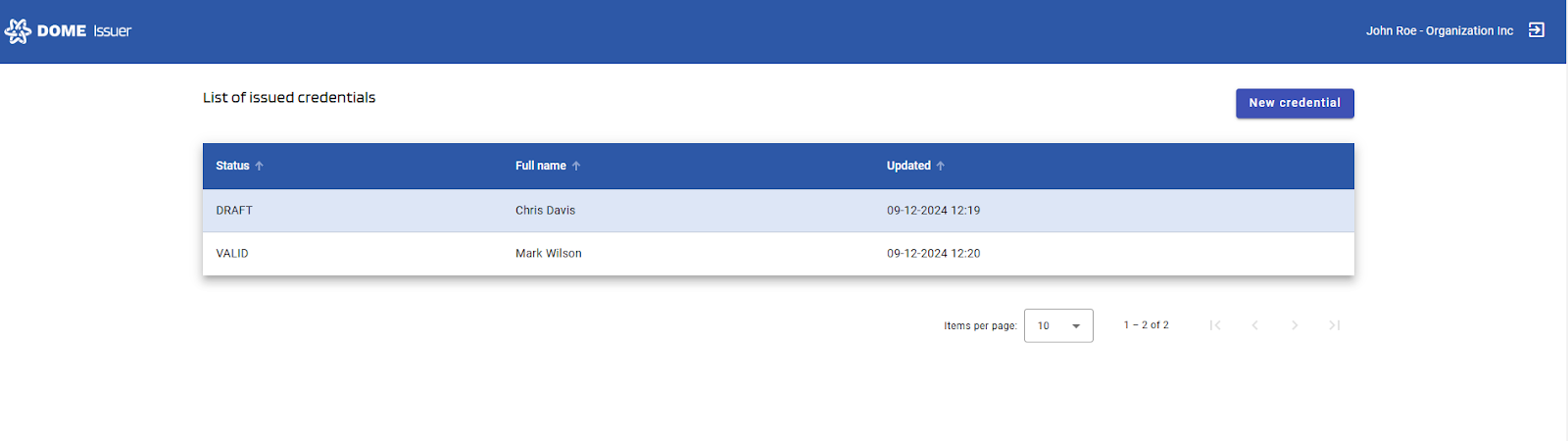The image size is (1568, 441).
Task: Go to next page of credentials
Action: point(1295,325)
